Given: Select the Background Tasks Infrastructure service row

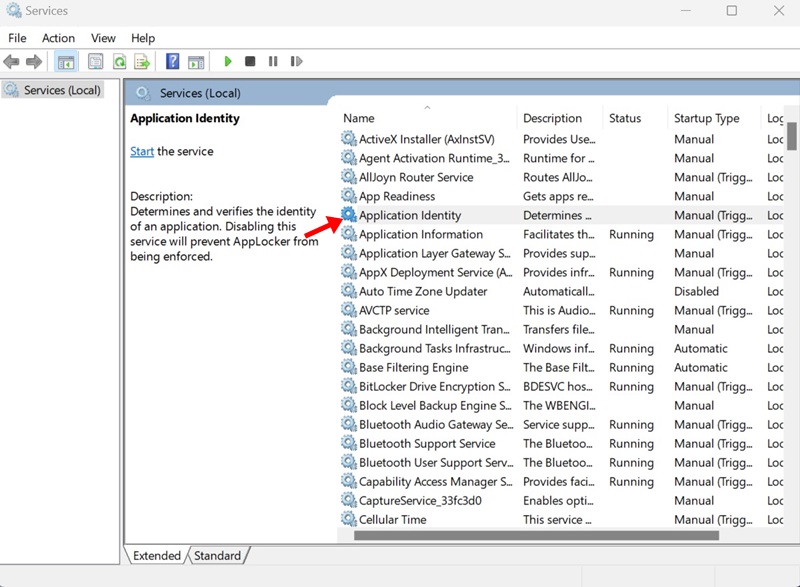Looking at the screenshot, I should click(561, 348).
